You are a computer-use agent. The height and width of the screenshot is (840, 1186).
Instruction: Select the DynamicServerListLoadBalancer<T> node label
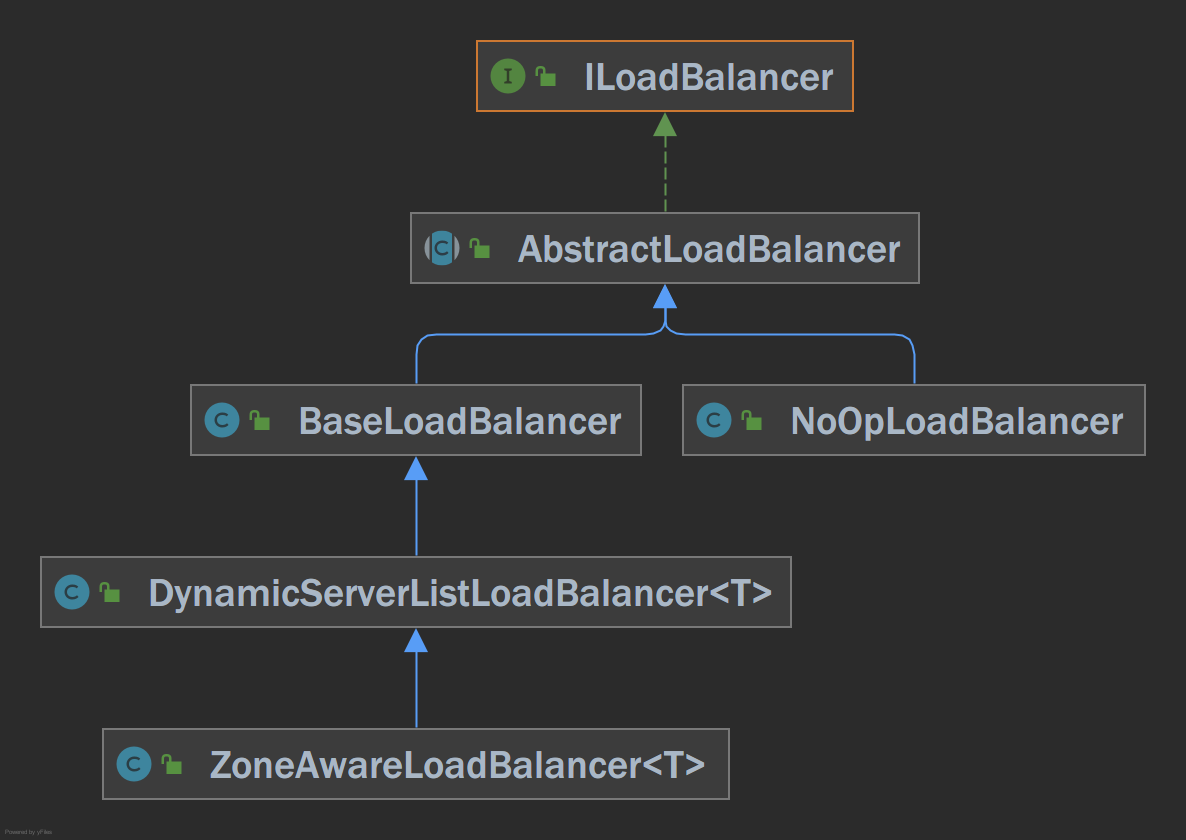[460, 594]
